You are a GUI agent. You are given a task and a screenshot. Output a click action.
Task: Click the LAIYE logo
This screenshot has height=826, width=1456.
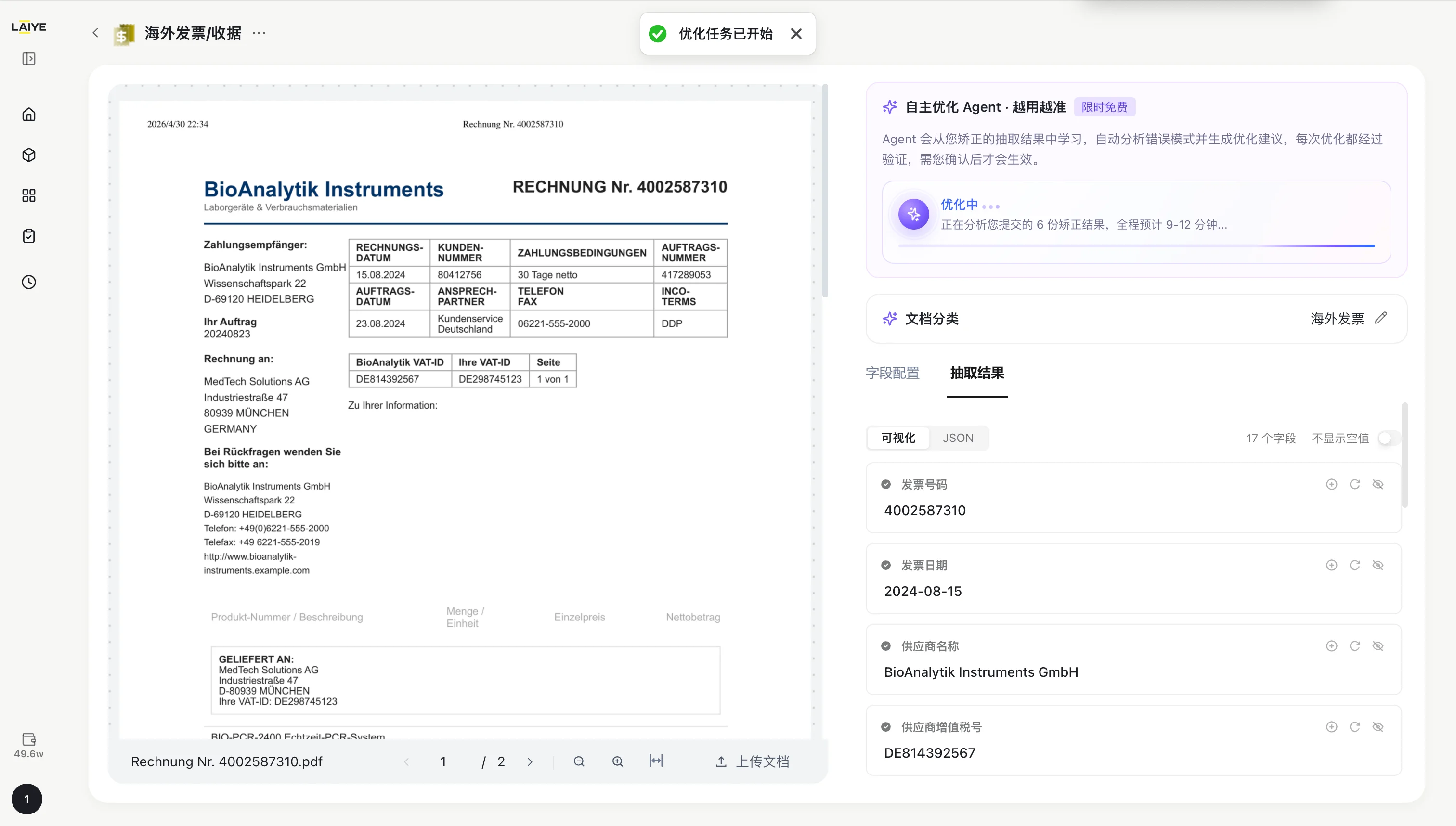[29, 26]
